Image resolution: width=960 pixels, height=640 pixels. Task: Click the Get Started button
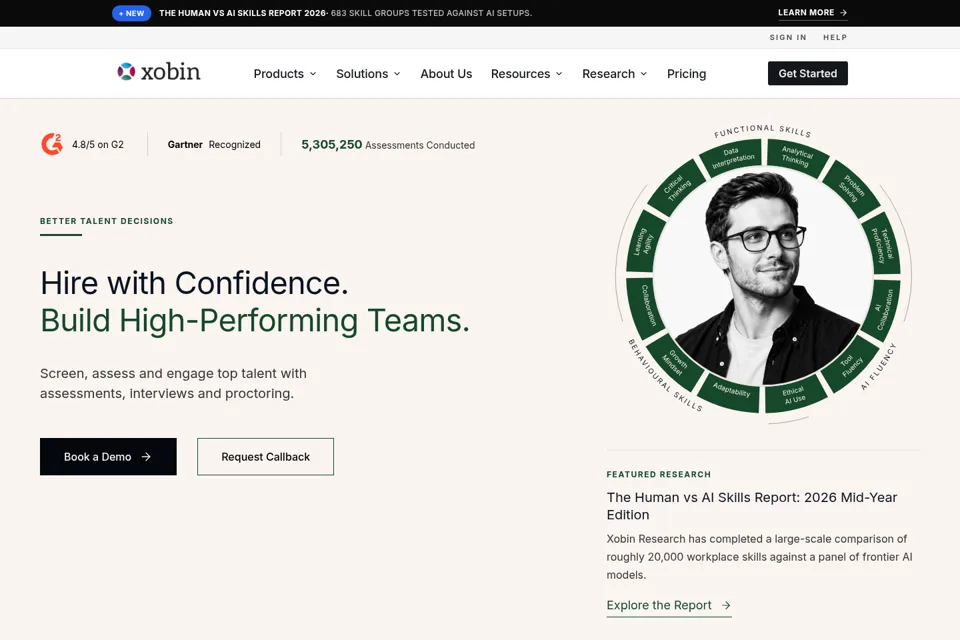coord(808,73)
